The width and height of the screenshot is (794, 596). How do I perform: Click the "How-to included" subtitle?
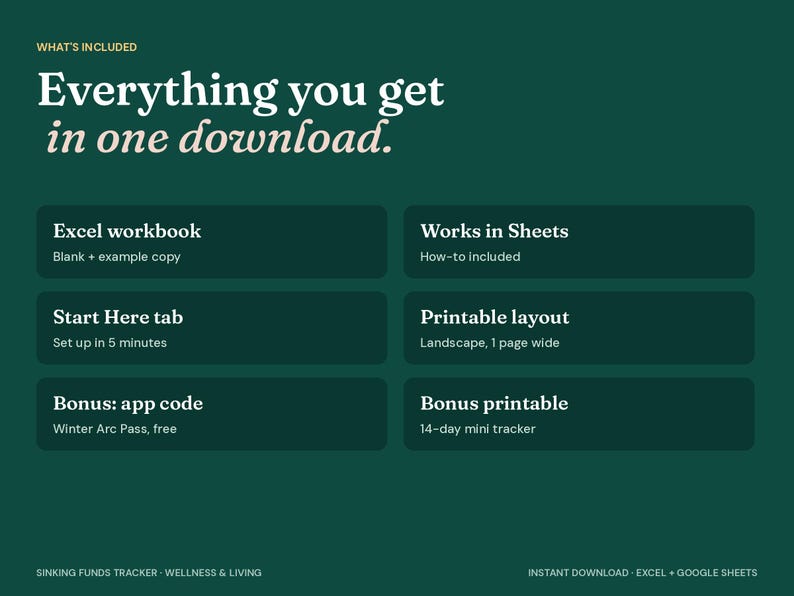coord(470,257)
